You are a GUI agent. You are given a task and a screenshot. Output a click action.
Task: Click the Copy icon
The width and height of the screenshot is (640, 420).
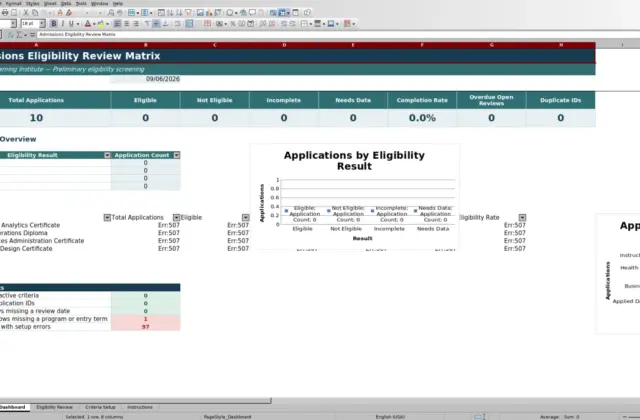click(35, 13)
